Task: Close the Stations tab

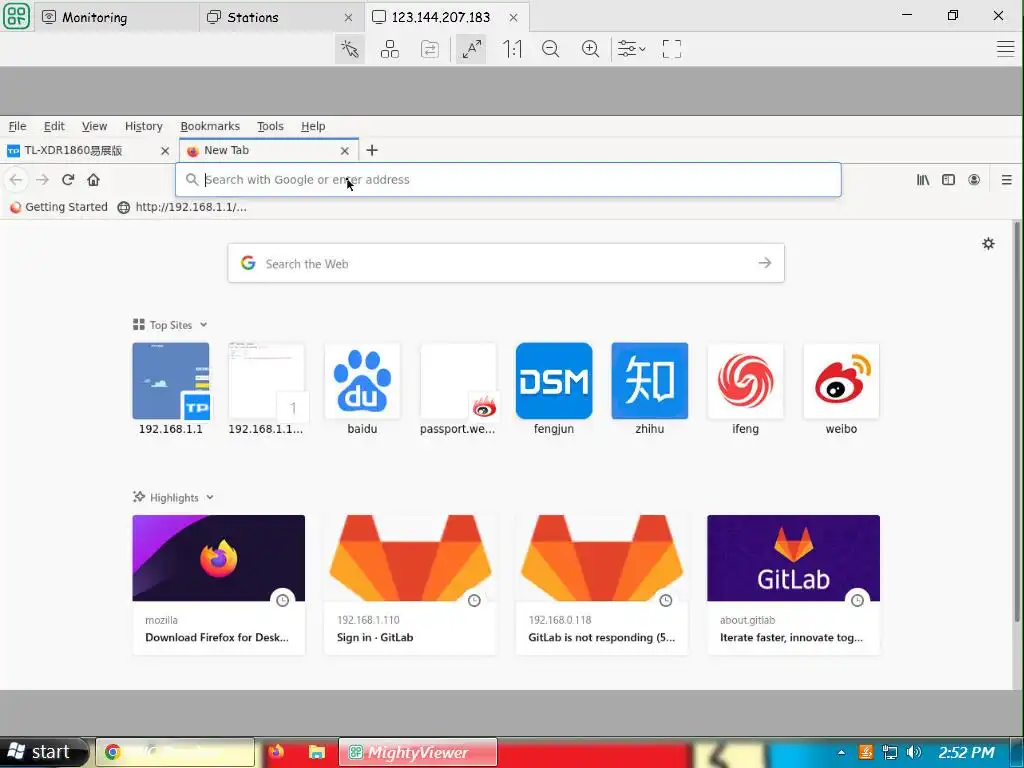Action: pos(349,18)
